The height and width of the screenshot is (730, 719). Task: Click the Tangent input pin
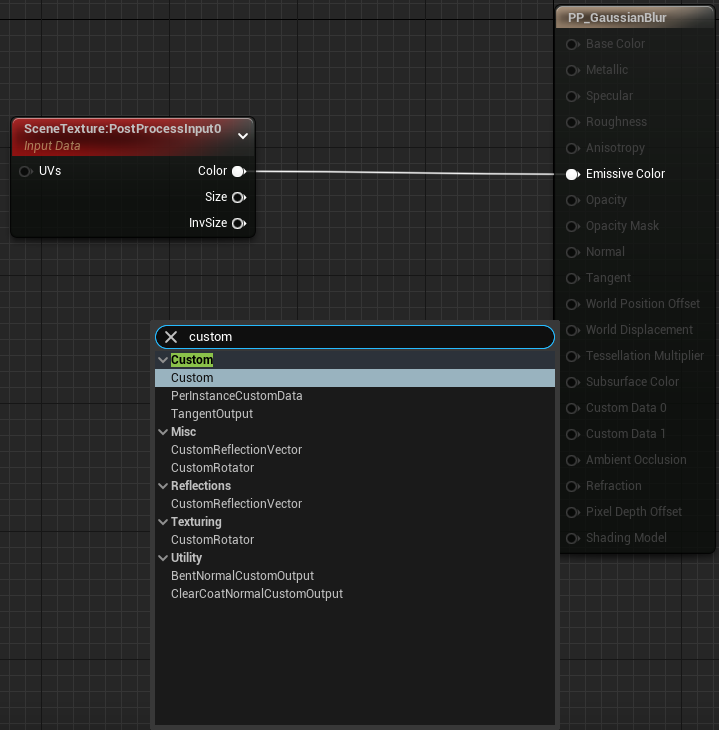[x=572, y=278]
